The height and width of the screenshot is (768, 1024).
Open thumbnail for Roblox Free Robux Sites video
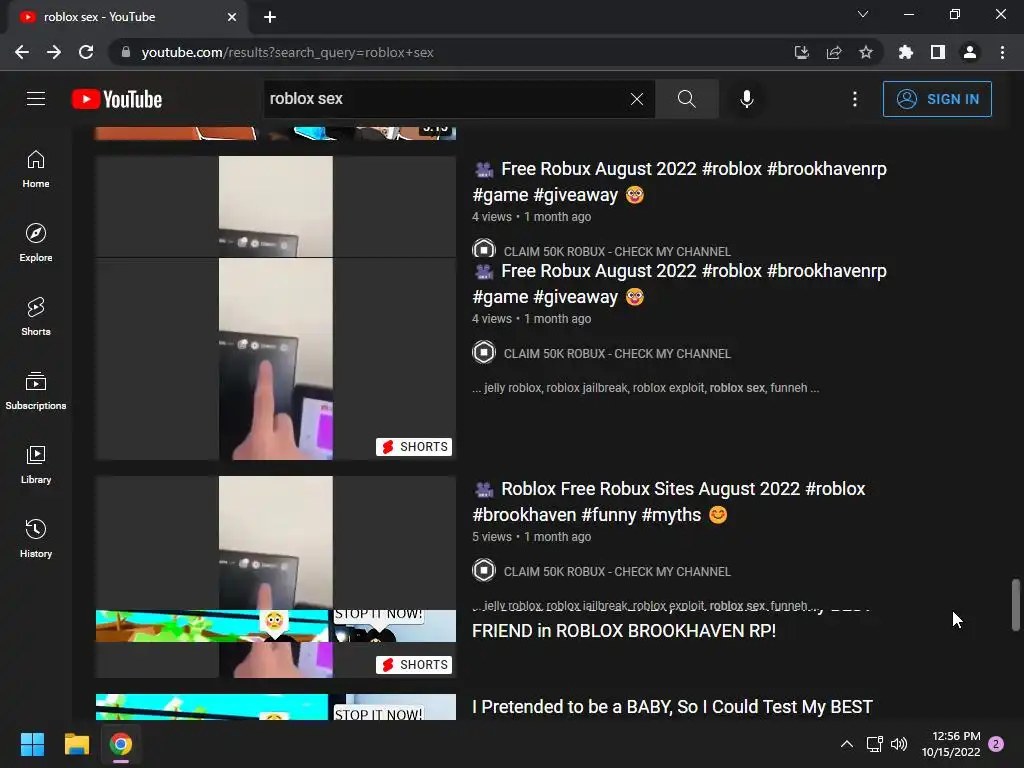tap(276, 542)
